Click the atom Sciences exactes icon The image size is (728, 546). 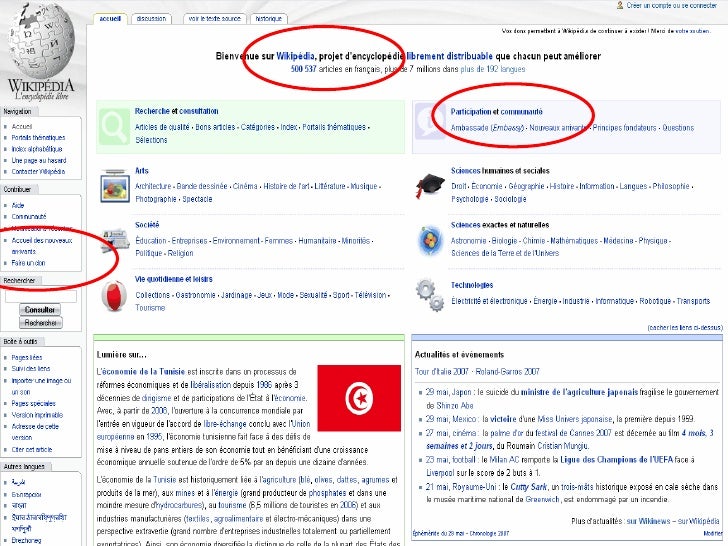pos(430,240)
